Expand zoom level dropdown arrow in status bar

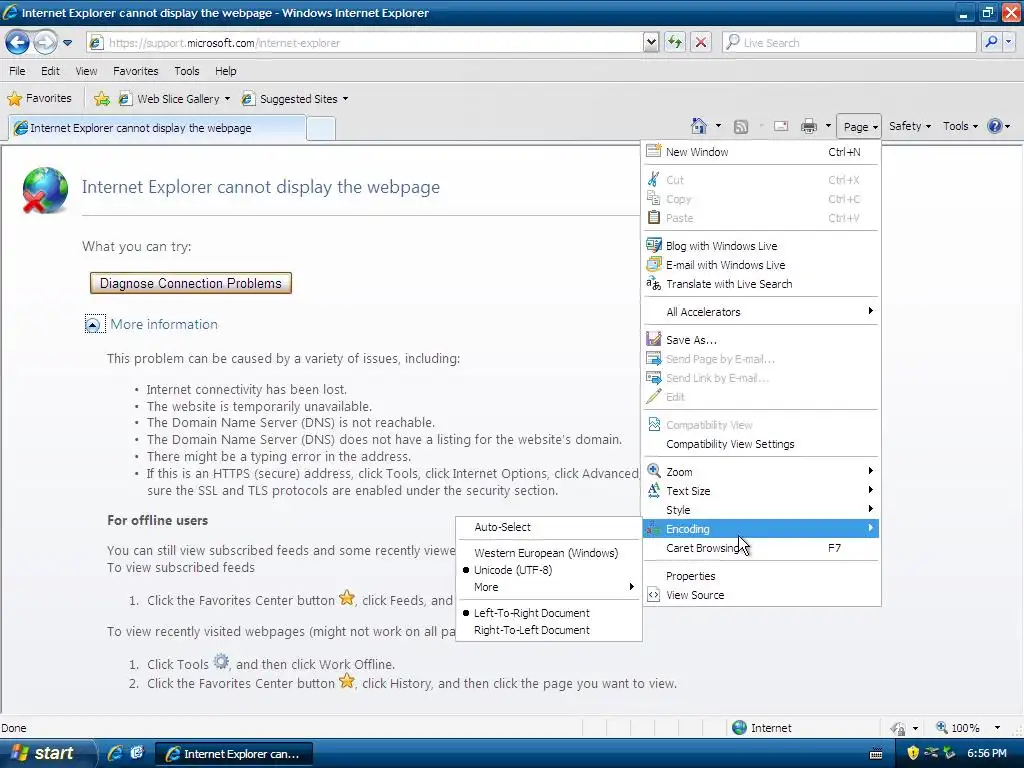(x=997, y=728)
